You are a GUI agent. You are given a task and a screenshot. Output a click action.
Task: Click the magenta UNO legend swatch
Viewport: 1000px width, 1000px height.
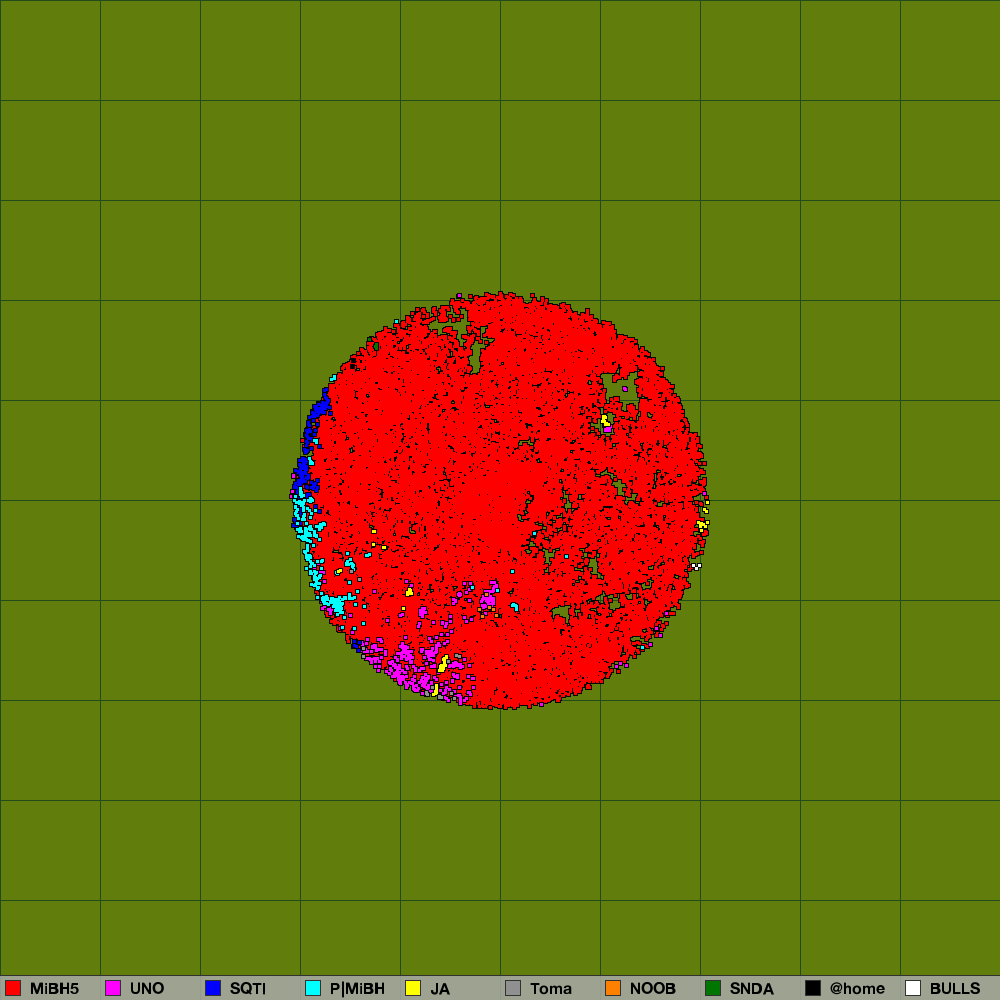(x=113, y=988)
